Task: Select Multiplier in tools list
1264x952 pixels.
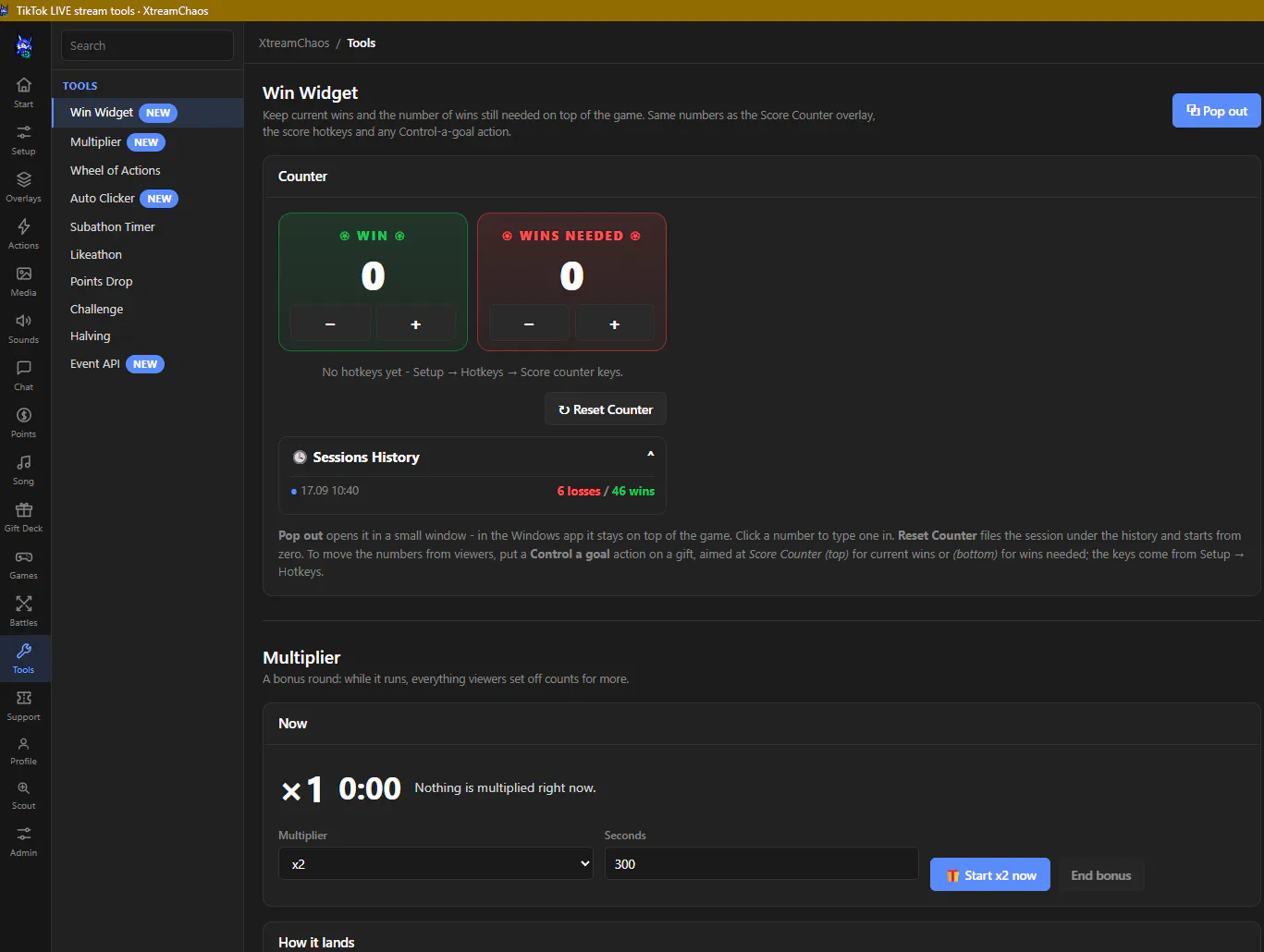Action: (148, 141)
